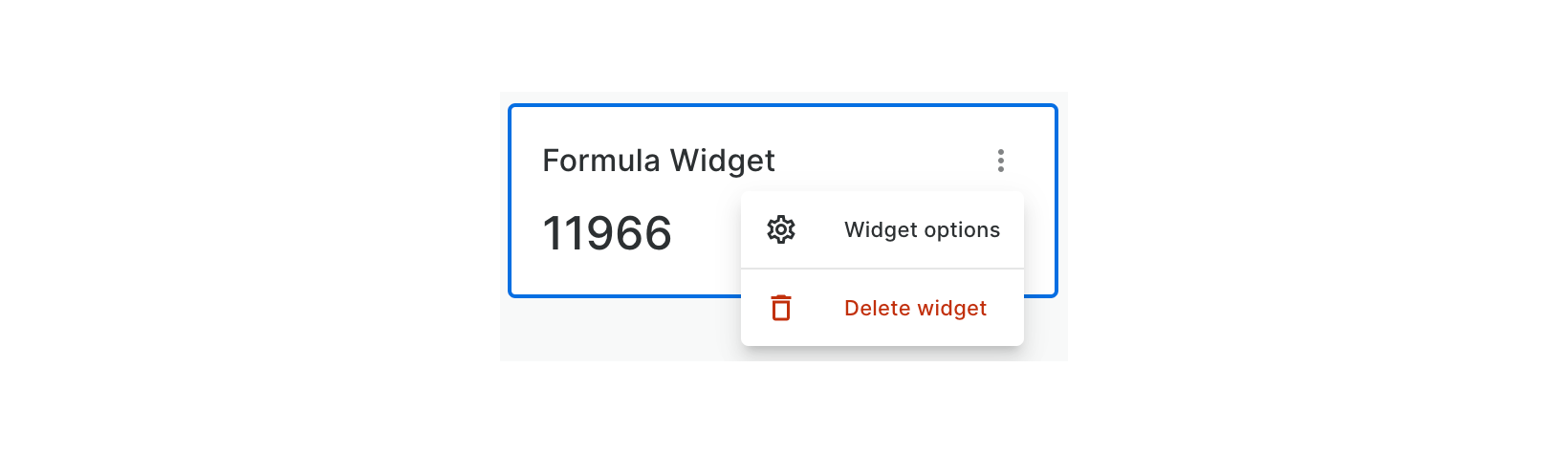Click the 11966 formula value
This screenshot has height=454, width=1568.
607,233
